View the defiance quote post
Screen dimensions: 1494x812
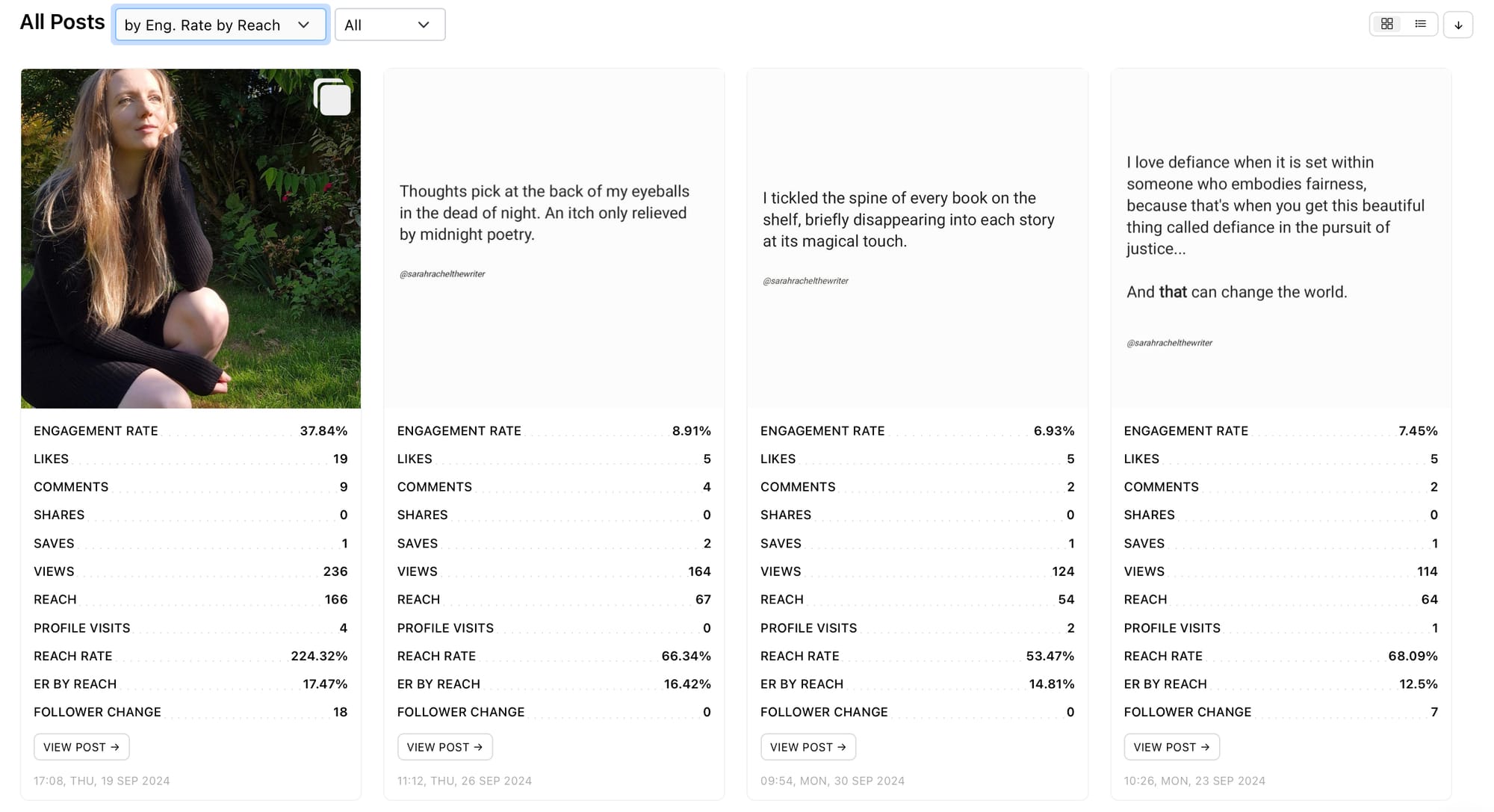(x=1171, y=746)
